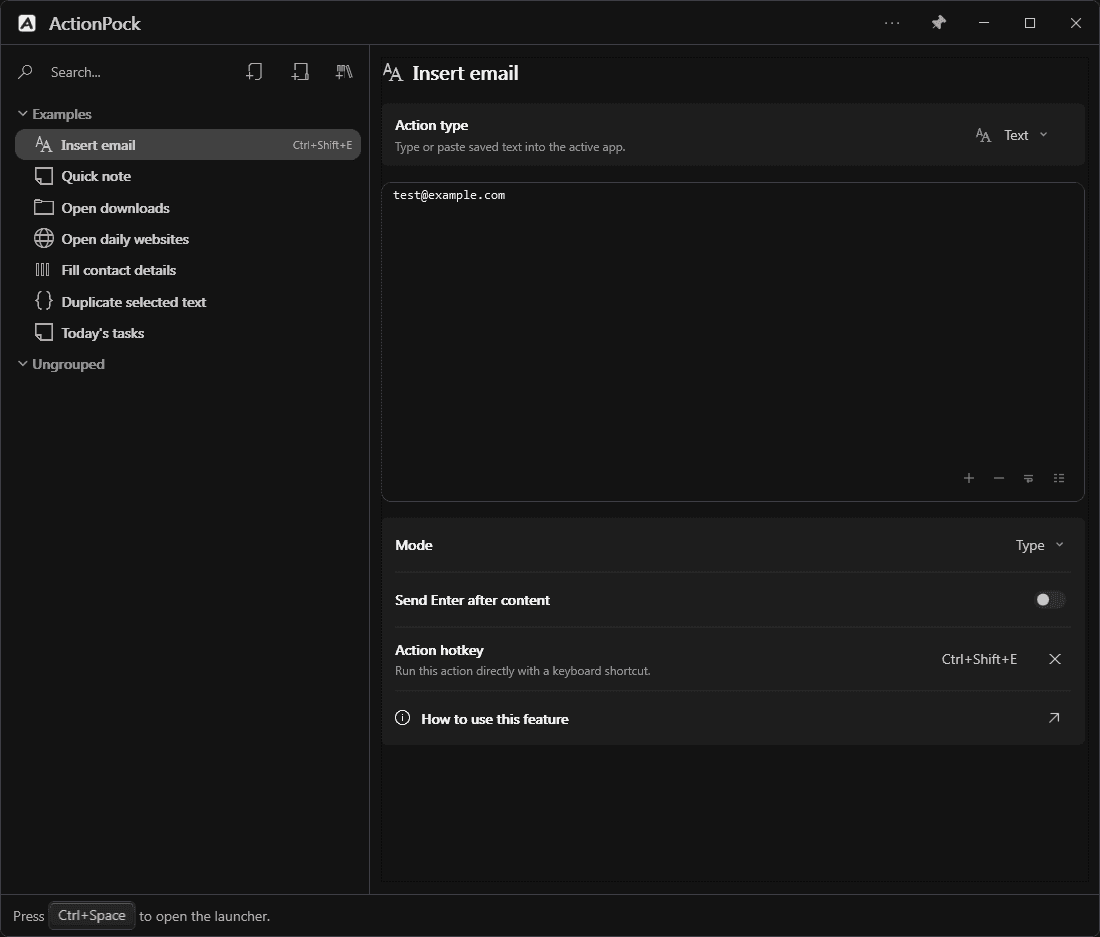Click the info icon beside How to use

pyautogui.click(x=403, y=717)
